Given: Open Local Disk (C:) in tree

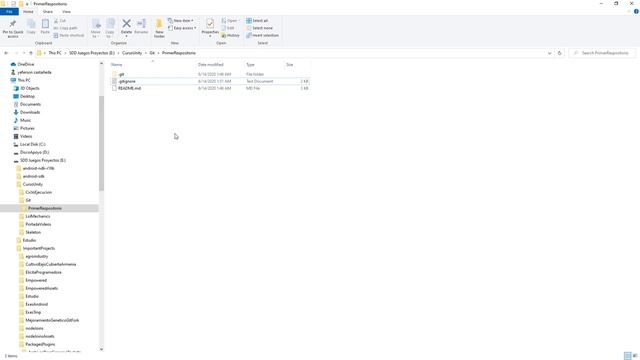Looking at the screenshot, I should [x=32, y=144].
